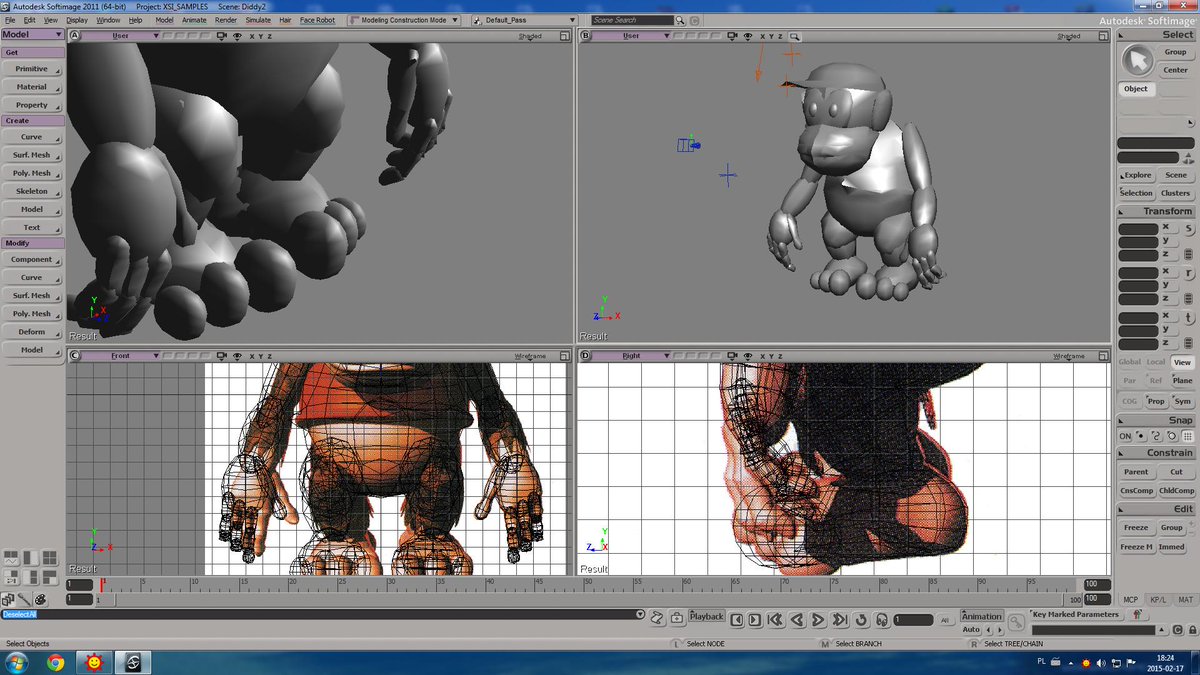Click the magnifier zoom icon in viewport B
This screenshot has height=675, width=1200.
[795, 36]
